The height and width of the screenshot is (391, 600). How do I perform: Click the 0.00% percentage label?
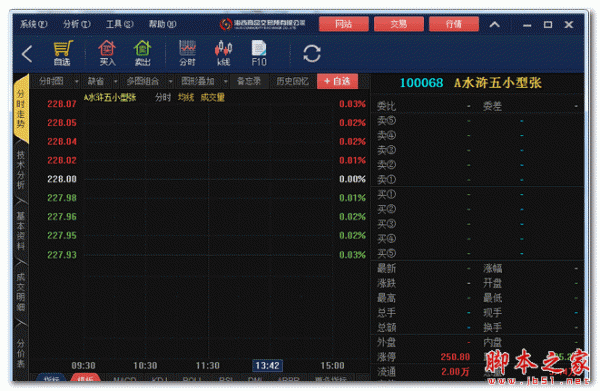[x=352, y=179]
